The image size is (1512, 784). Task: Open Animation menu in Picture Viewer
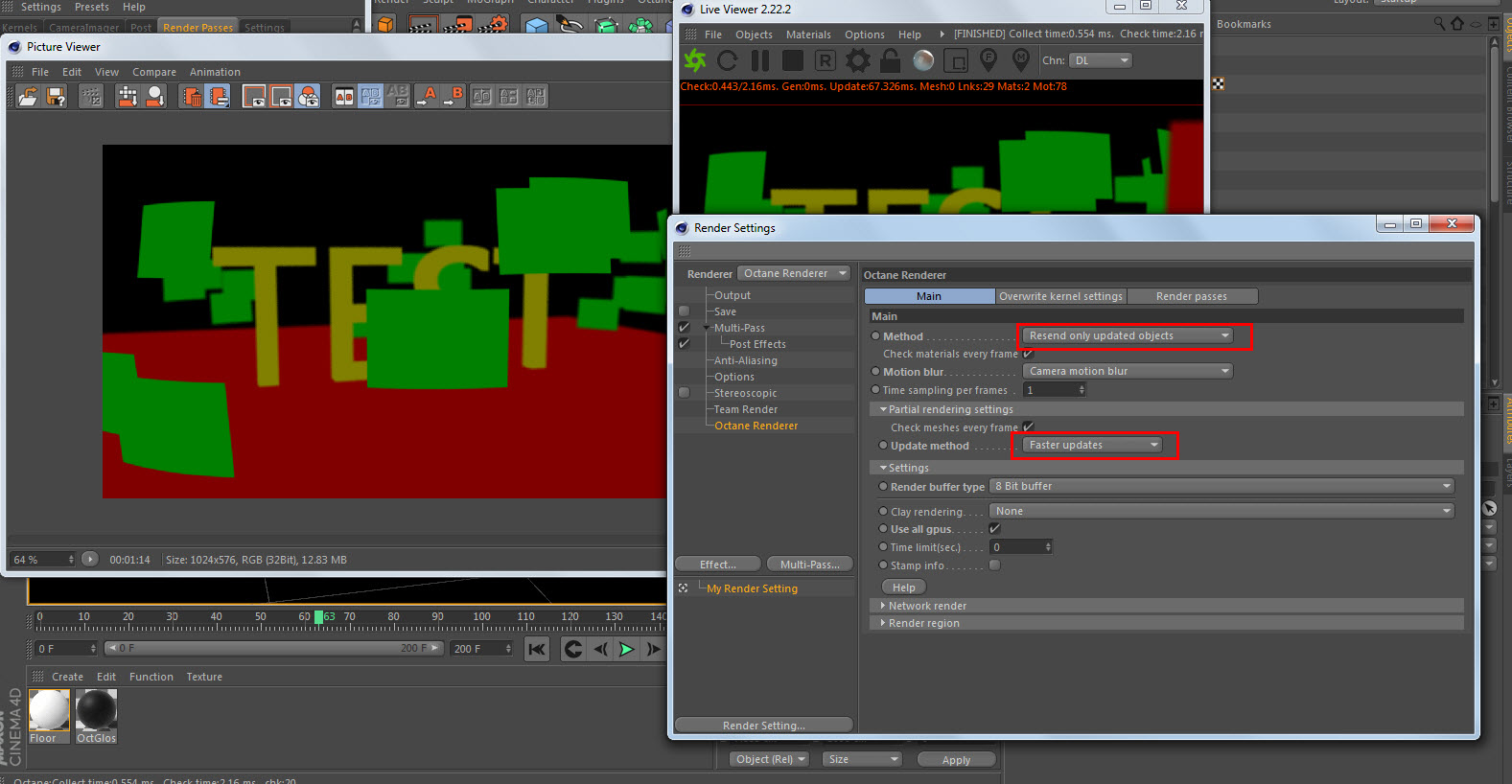215,72
